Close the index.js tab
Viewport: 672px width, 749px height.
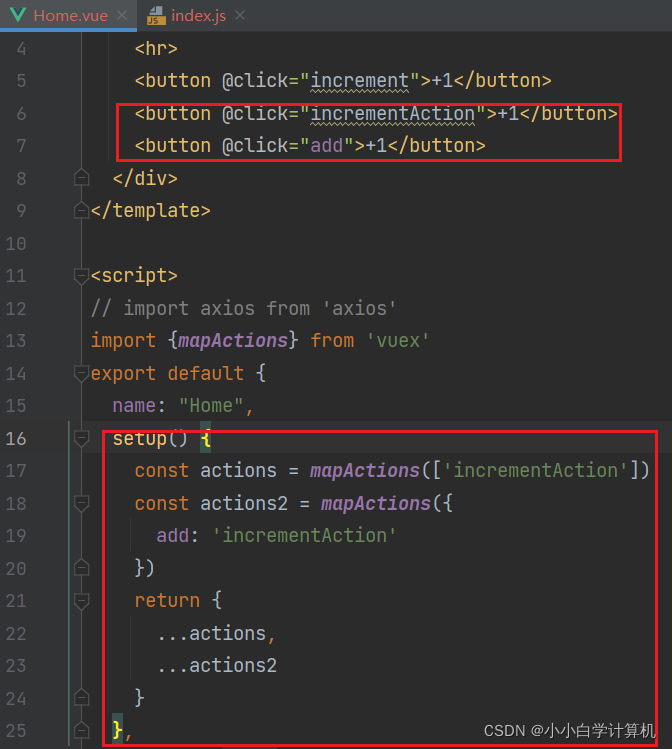click(x=240, y=15)
